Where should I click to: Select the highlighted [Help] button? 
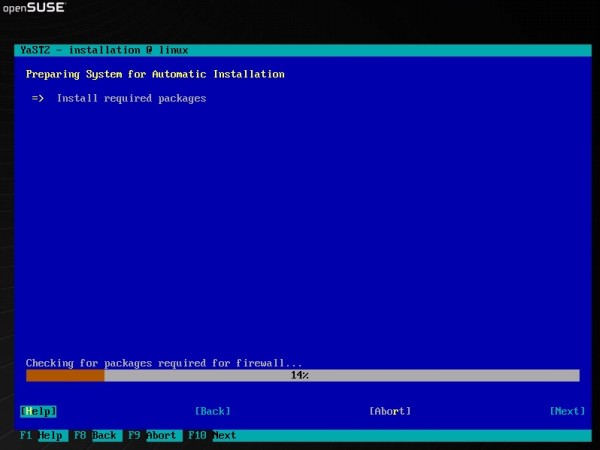tap(38, 411)
